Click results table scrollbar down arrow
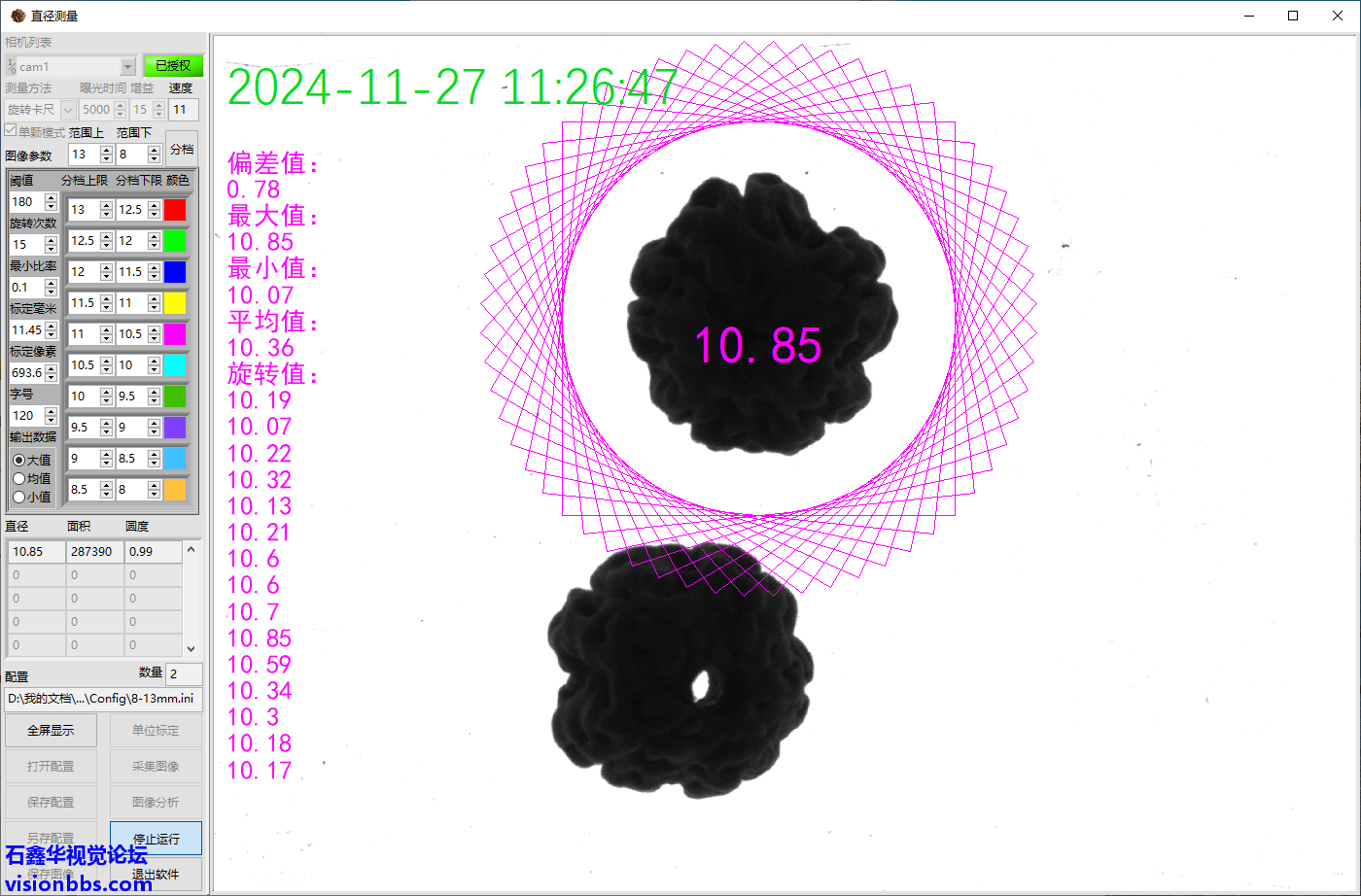The image size is (1361, 896). click(191, 648)
